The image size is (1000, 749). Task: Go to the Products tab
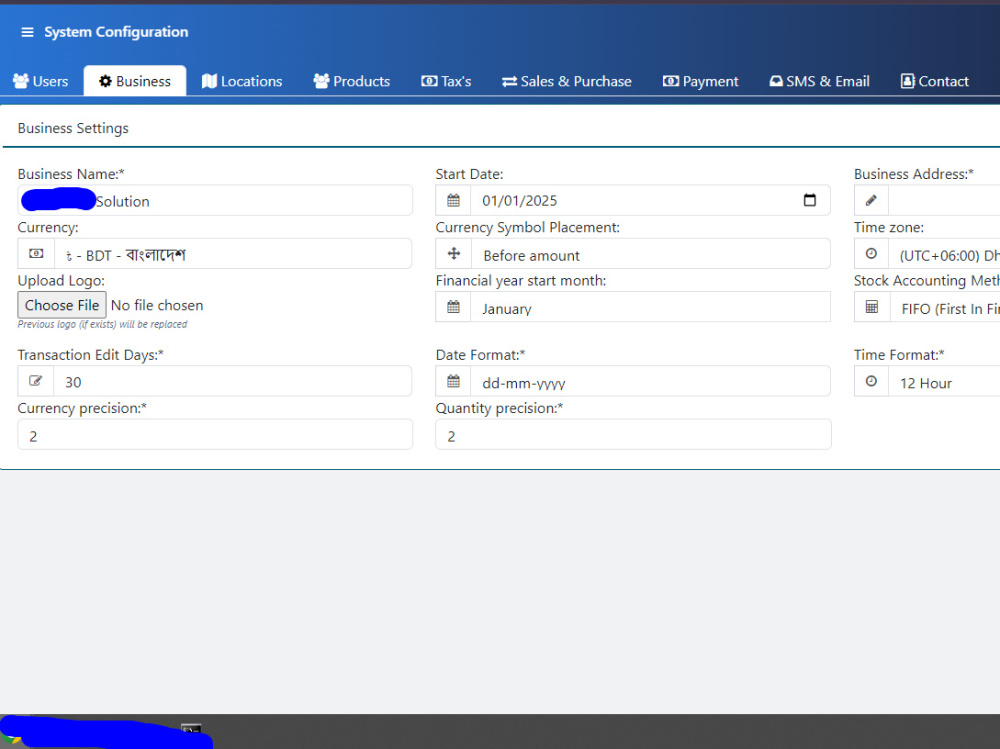[x=351, y=81]
